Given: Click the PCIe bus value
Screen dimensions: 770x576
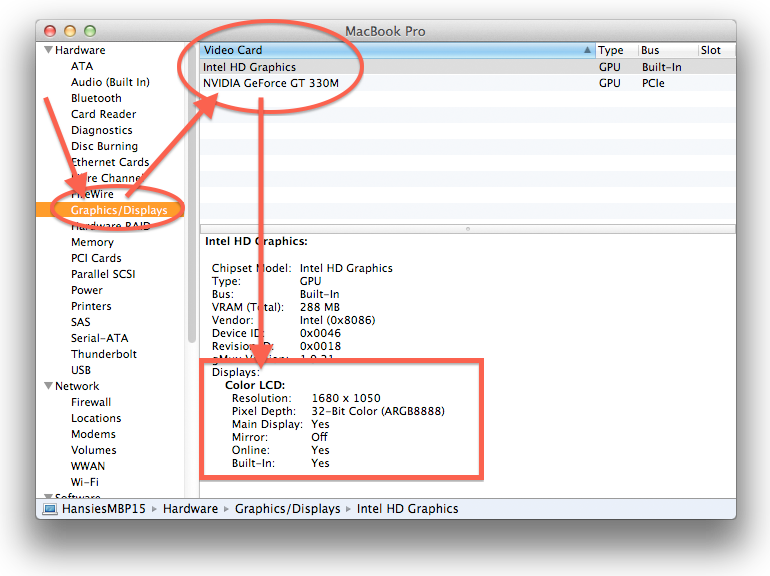Looking at the screenshot, I should [x=653, y=83].
